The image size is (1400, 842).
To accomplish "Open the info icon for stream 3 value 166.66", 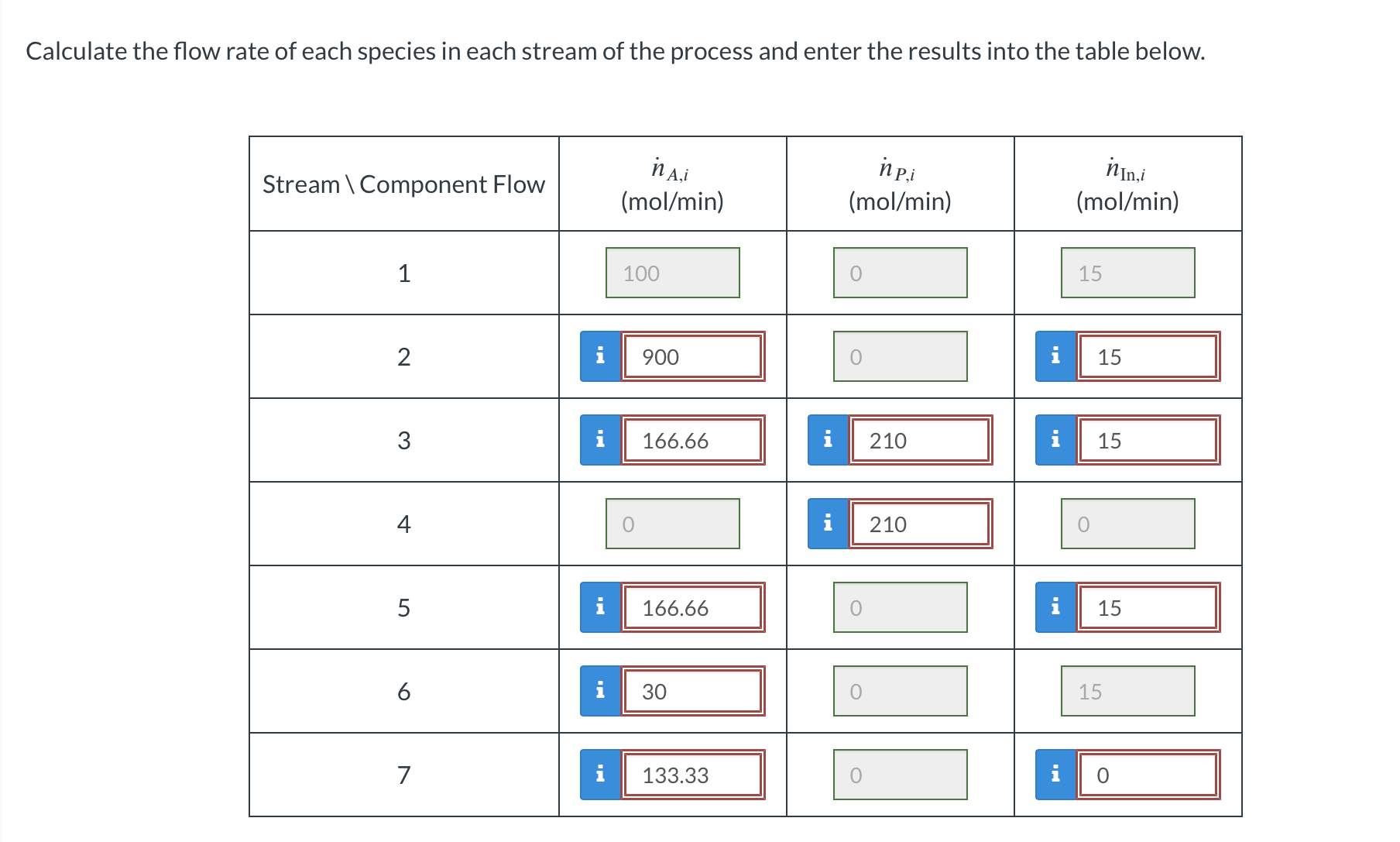I will [x=600, y=440].
